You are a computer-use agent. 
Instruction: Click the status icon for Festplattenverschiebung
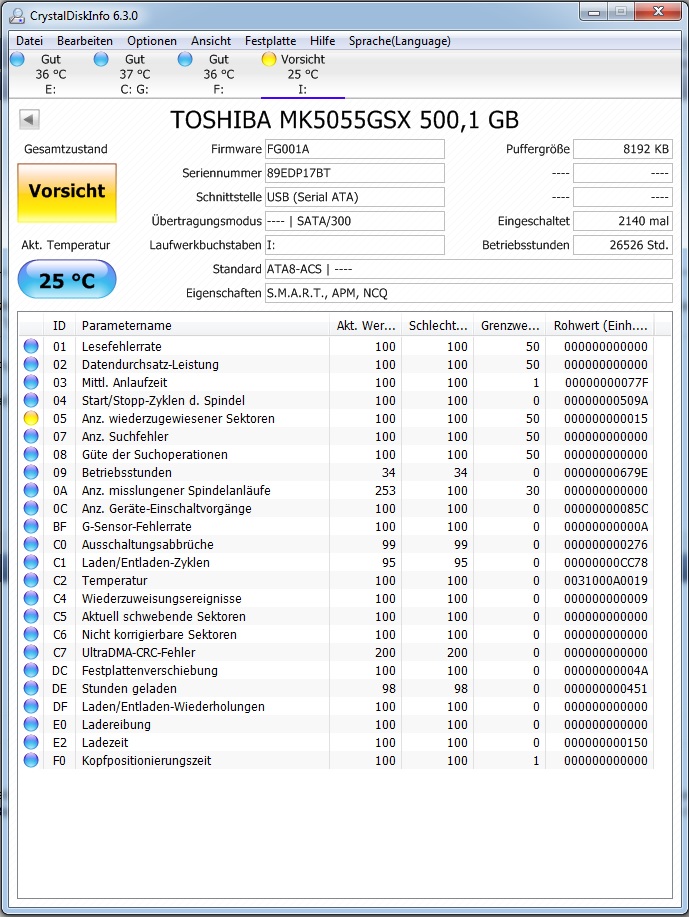31,670
